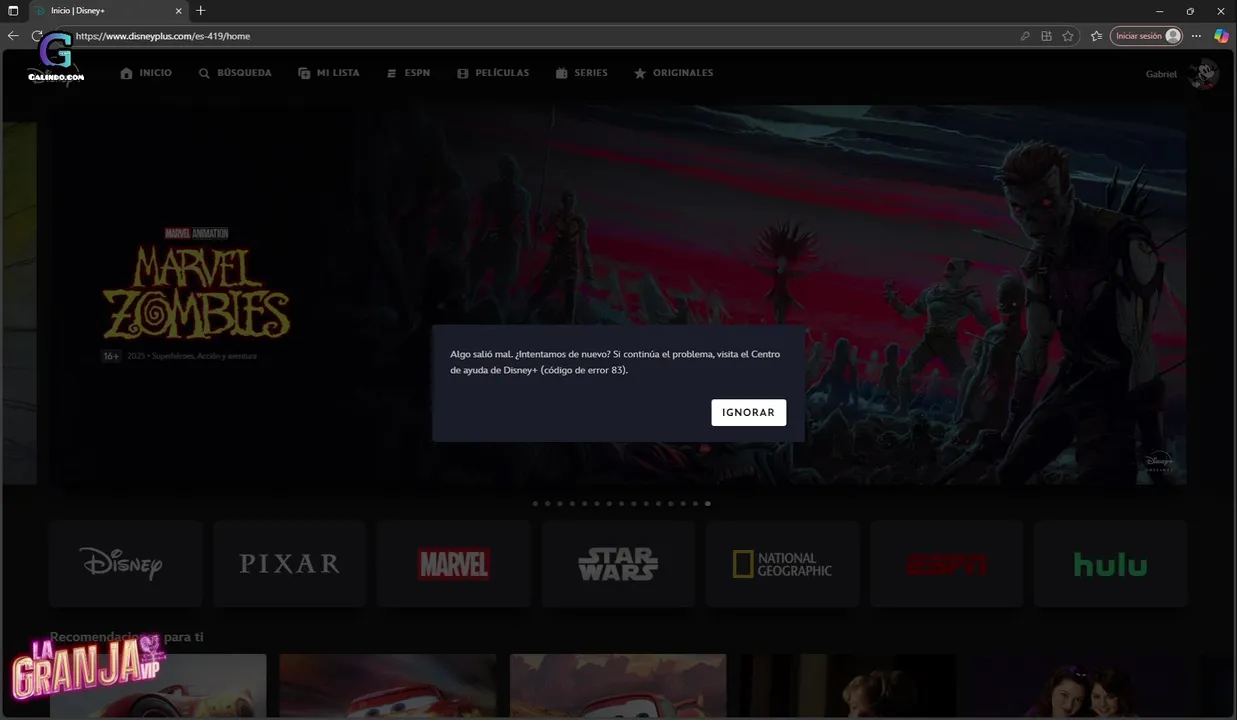Open the Pixar brand tile
1237x720 pixels.
tap(290, 563)
